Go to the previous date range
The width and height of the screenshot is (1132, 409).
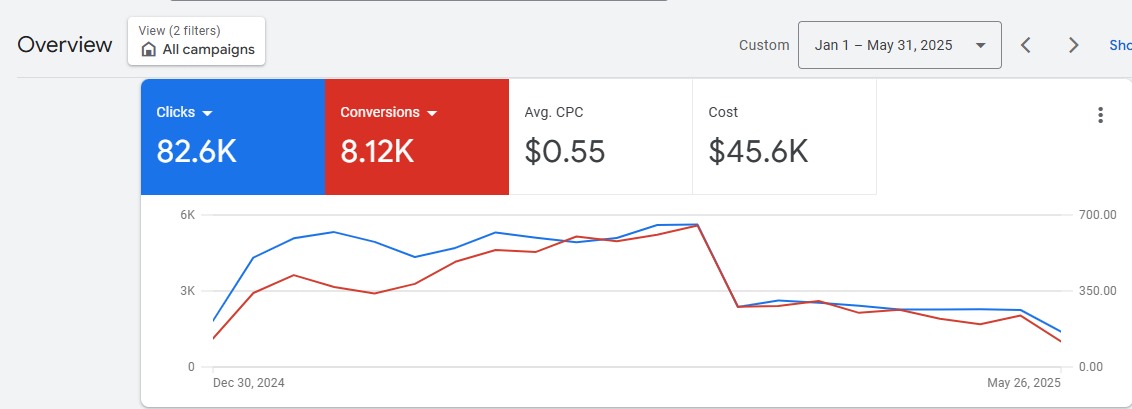(1025, 45)
